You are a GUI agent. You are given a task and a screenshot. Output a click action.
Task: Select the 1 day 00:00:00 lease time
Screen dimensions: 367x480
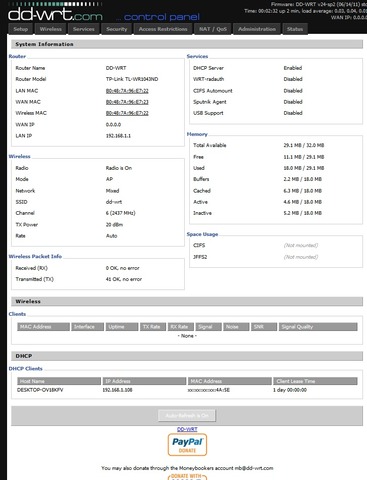coord(290,390)
